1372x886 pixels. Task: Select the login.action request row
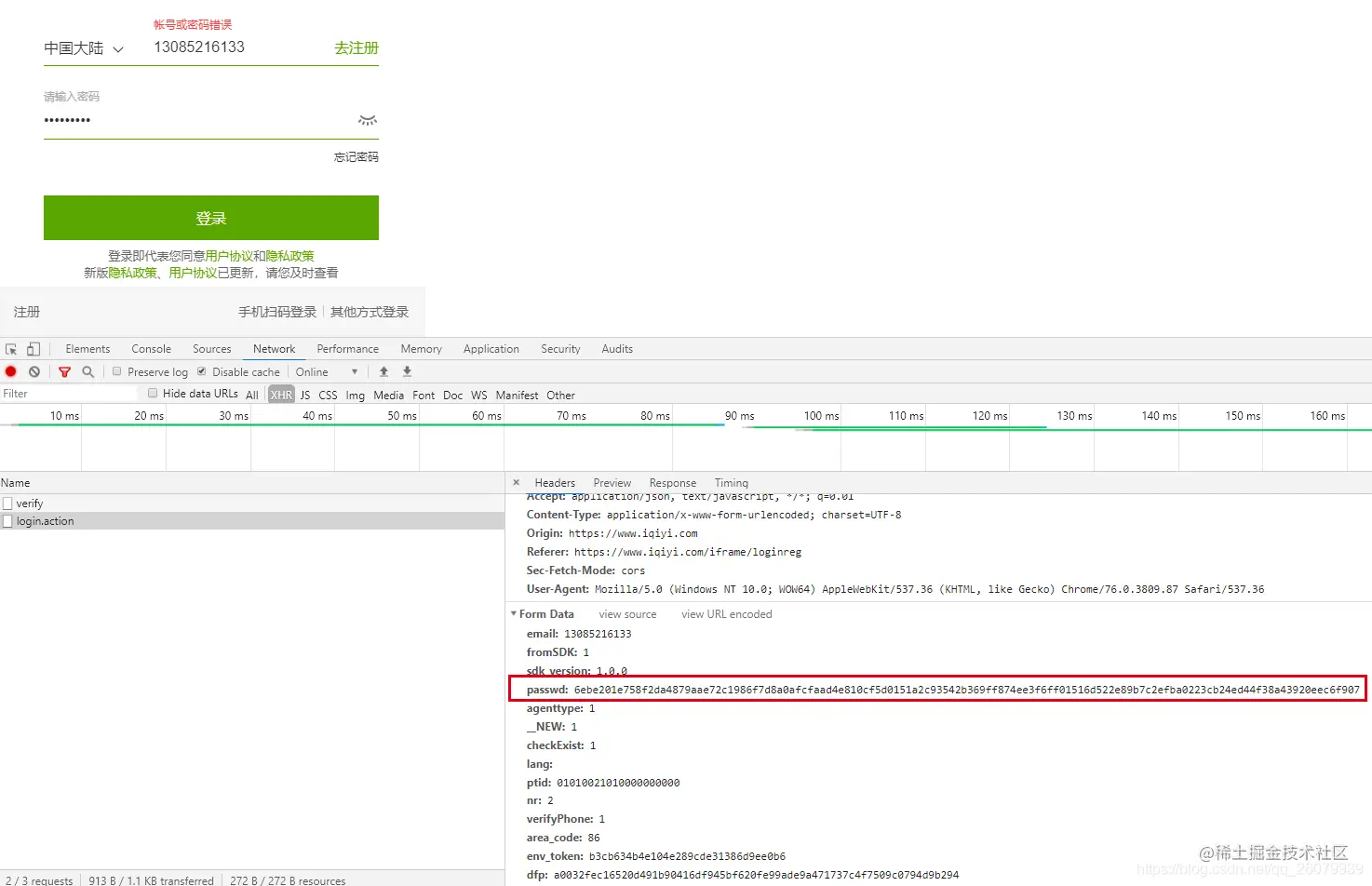pyautogui.click(x=252, y=521)
